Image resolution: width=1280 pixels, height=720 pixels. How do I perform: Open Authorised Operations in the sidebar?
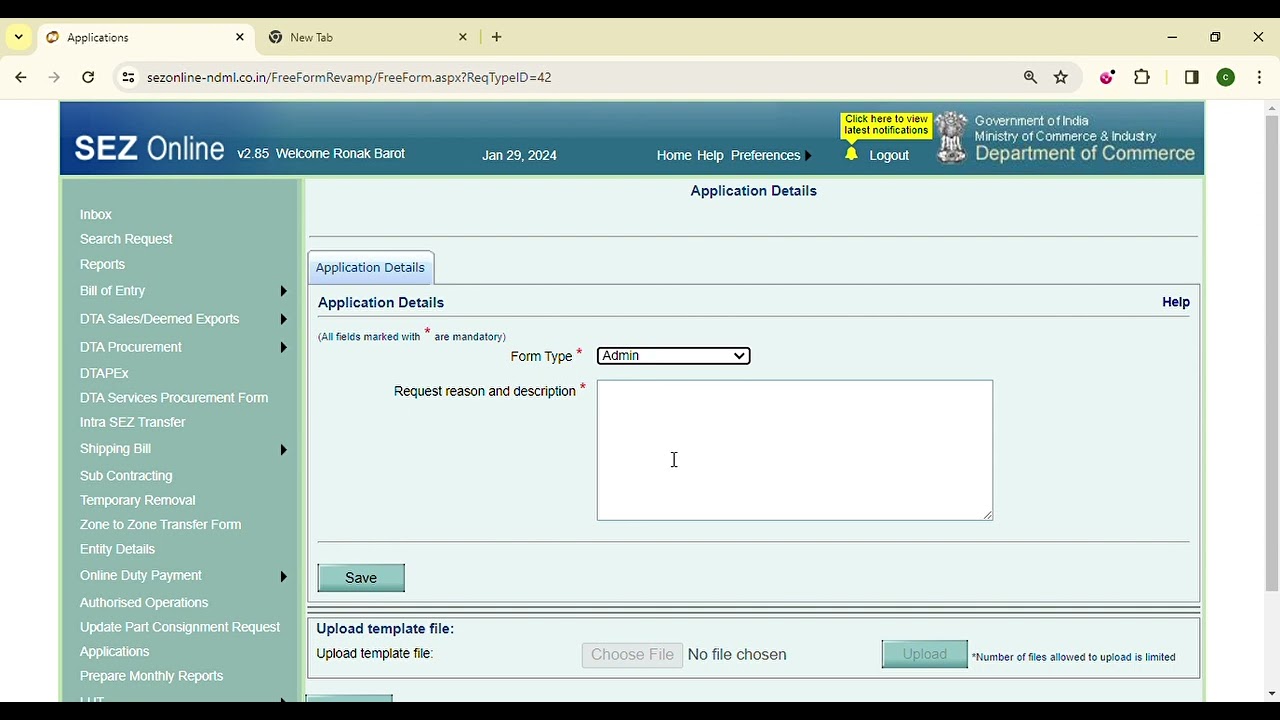point(144,603)
